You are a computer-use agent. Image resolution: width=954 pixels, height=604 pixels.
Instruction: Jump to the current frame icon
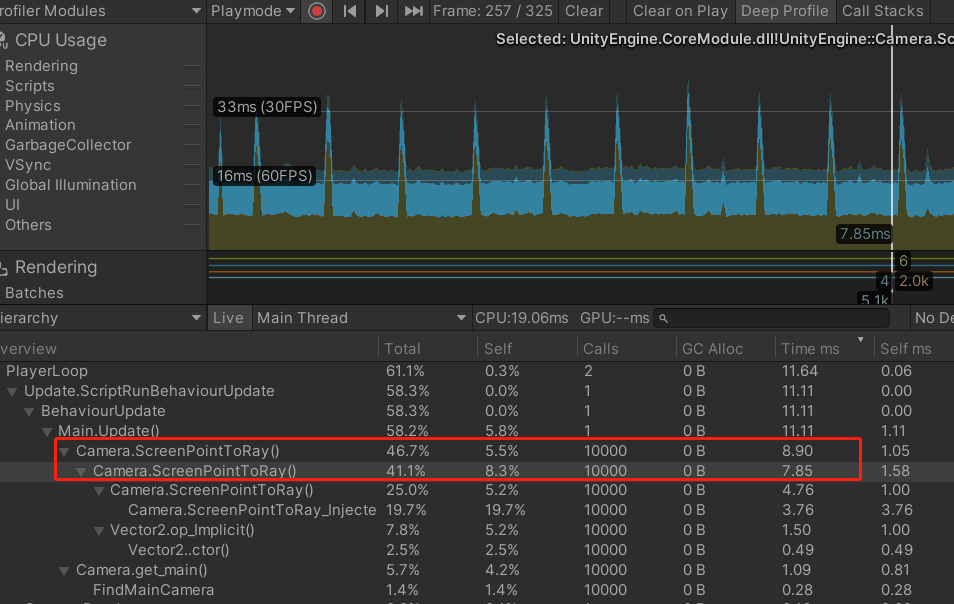pos(414,11)
